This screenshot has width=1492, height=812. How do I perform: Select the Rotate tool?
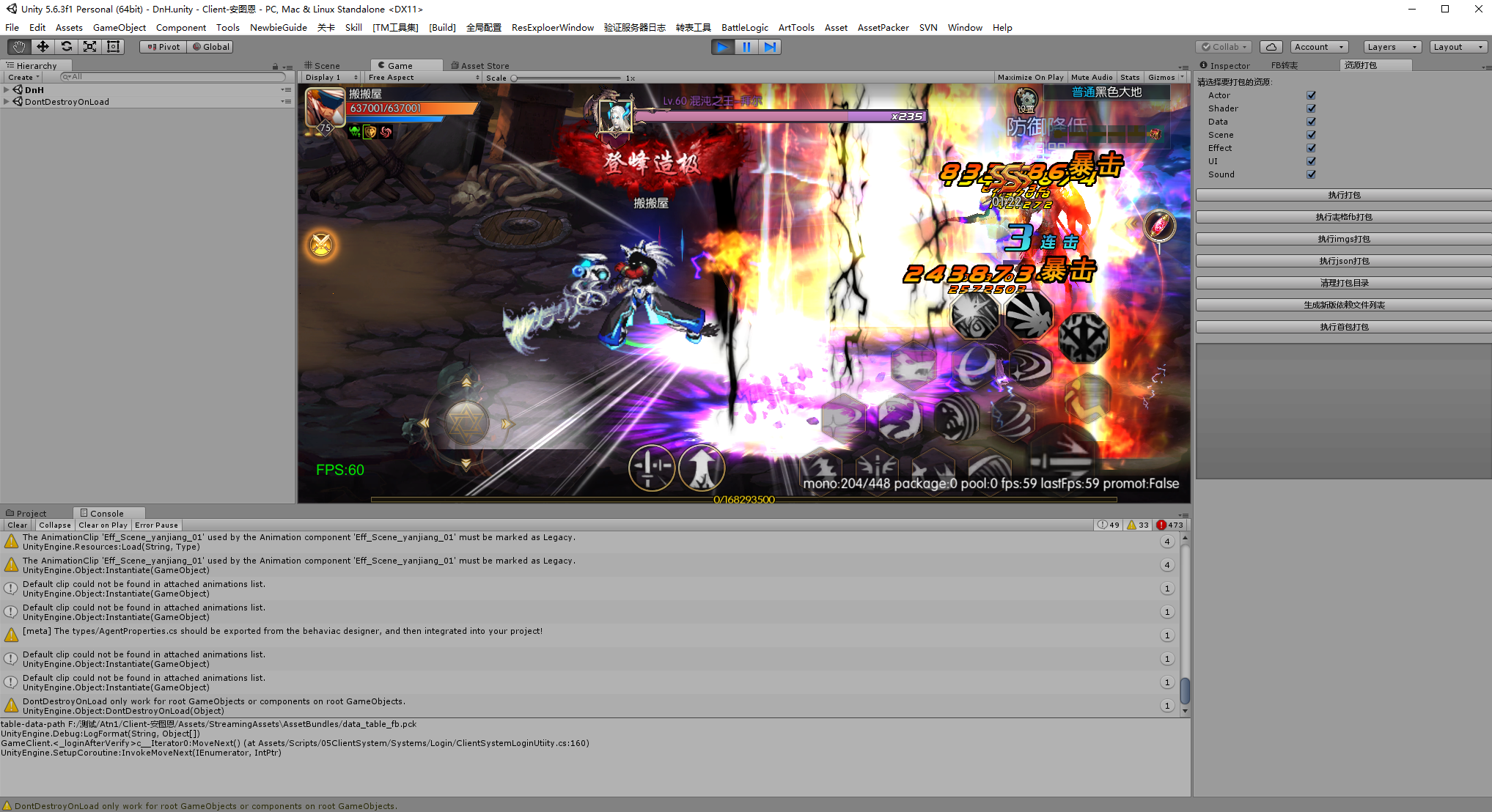(66, 47)
